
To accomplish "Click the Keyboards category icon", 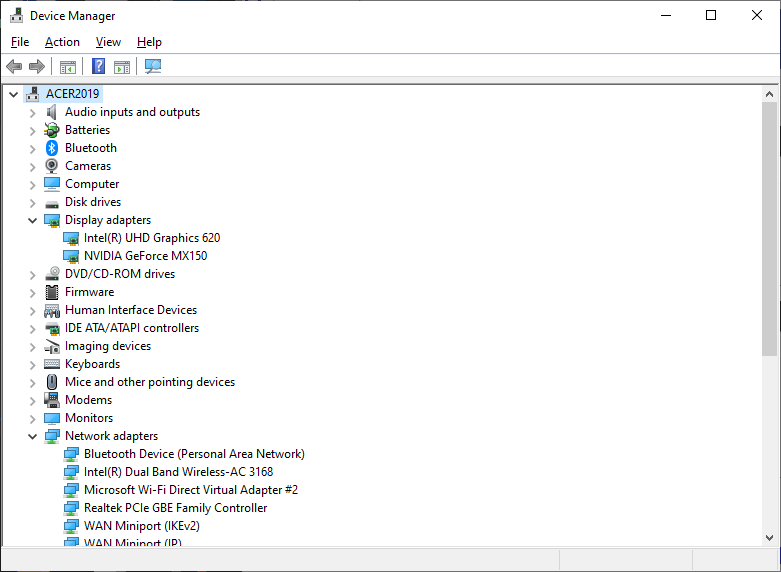I will tap(52, 364).
